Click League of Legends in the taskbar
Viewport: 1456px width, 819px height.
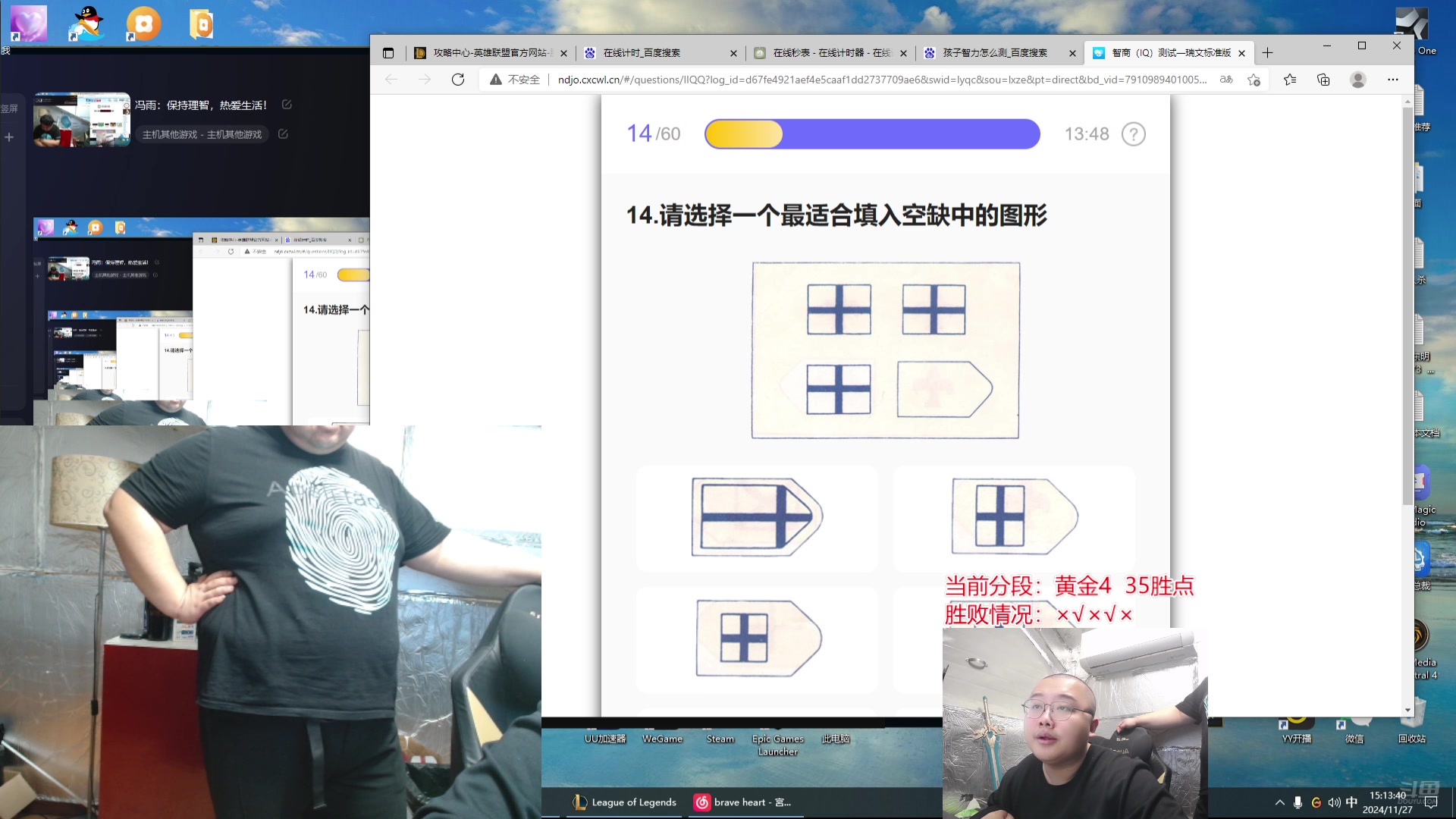(x=623, y=802)
